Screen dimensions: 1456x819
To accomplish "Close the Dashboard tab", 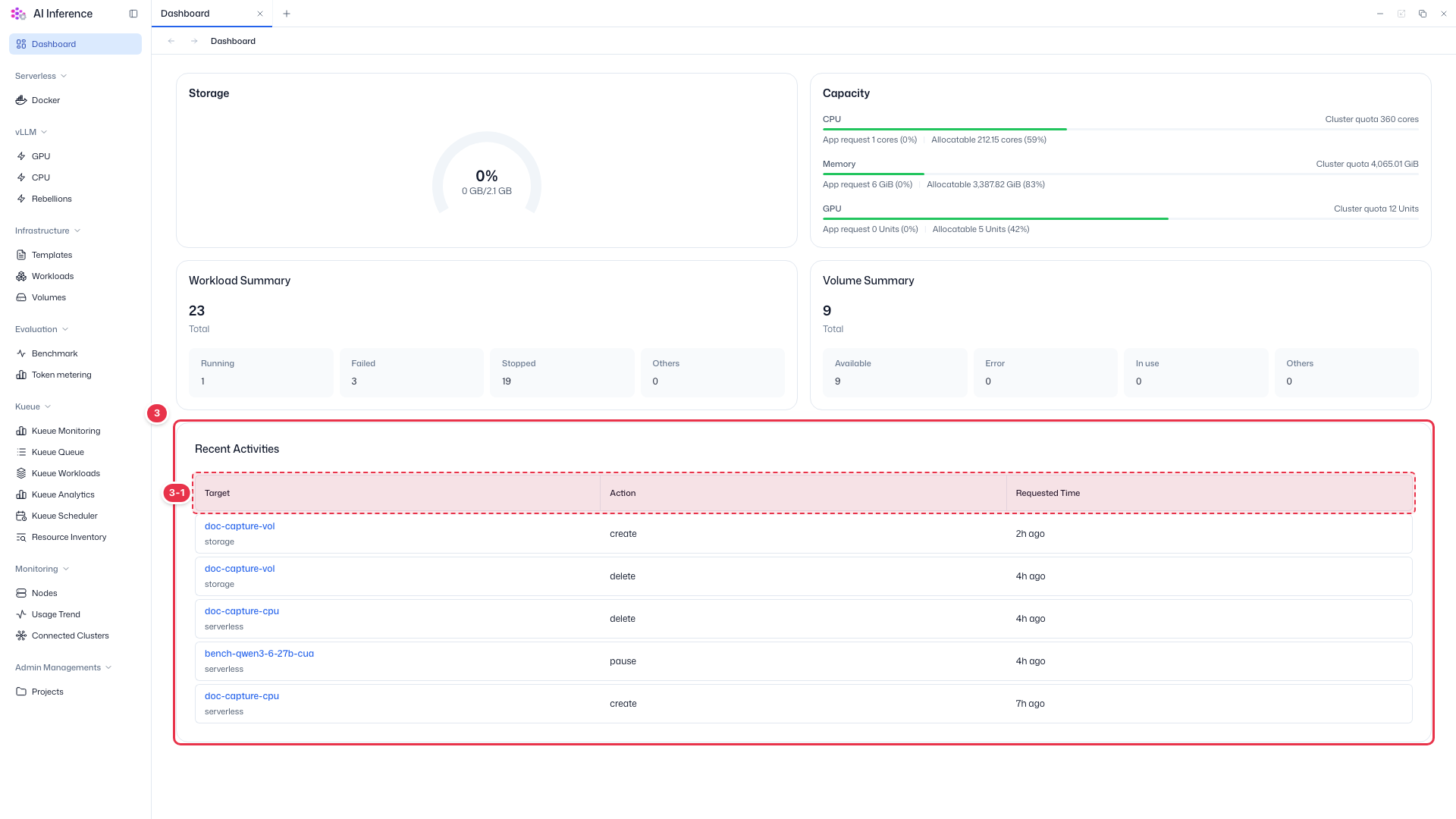I will click(x=260, y=14).
